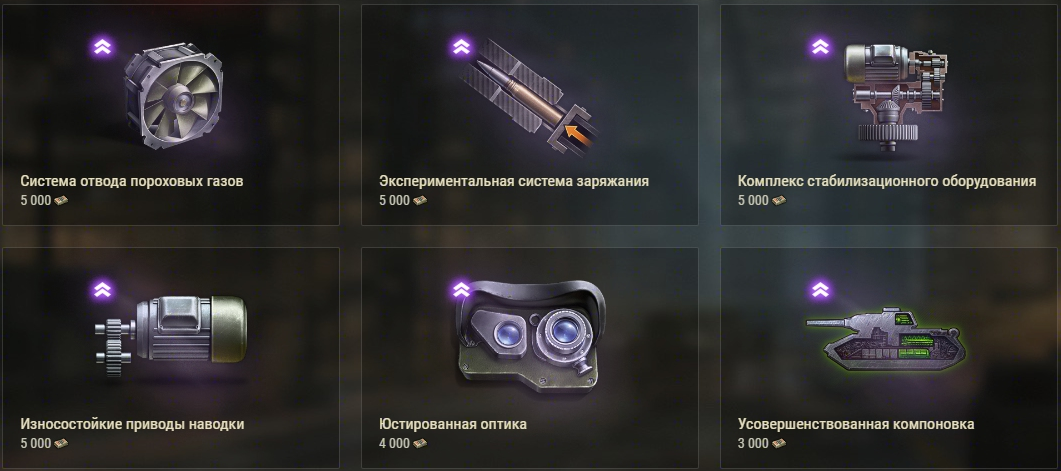
Task: Click the 3 000 bonds price
Action: [762, 444]
